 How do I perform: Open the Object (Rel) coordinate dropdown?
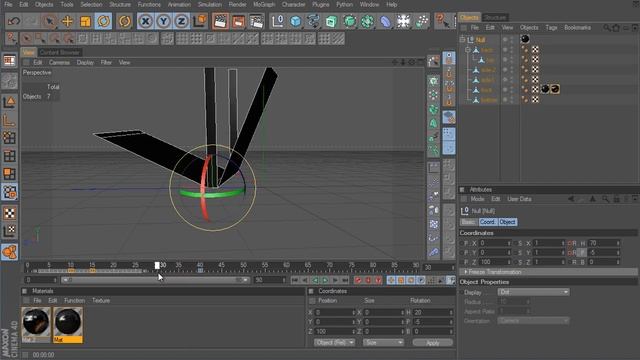334,342
